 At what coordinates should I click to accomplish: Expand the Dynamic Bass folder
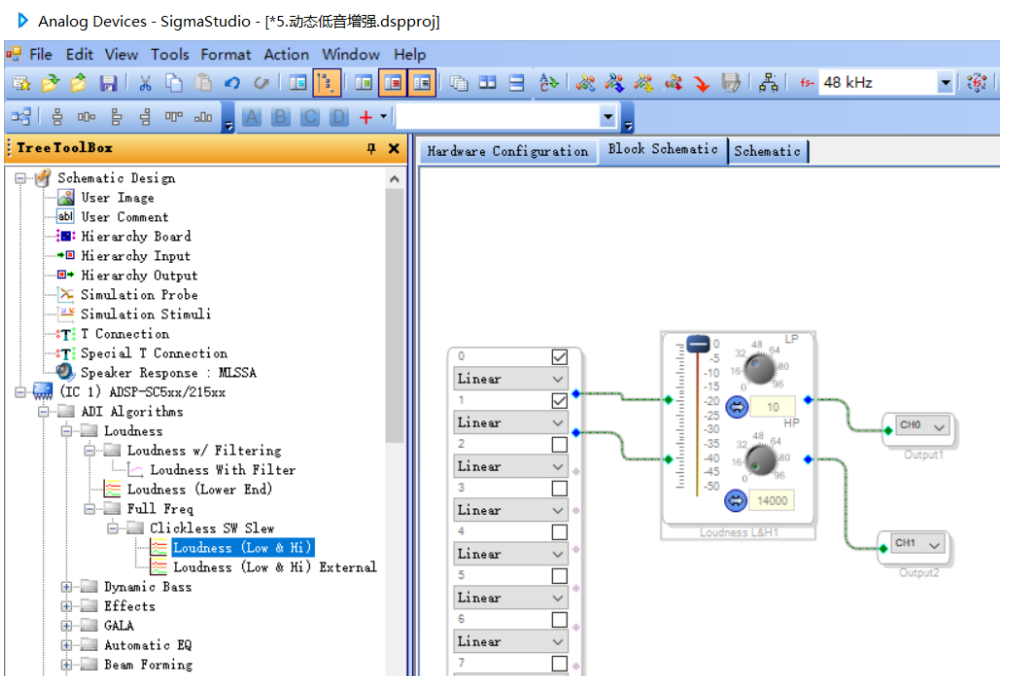[66, 587]
